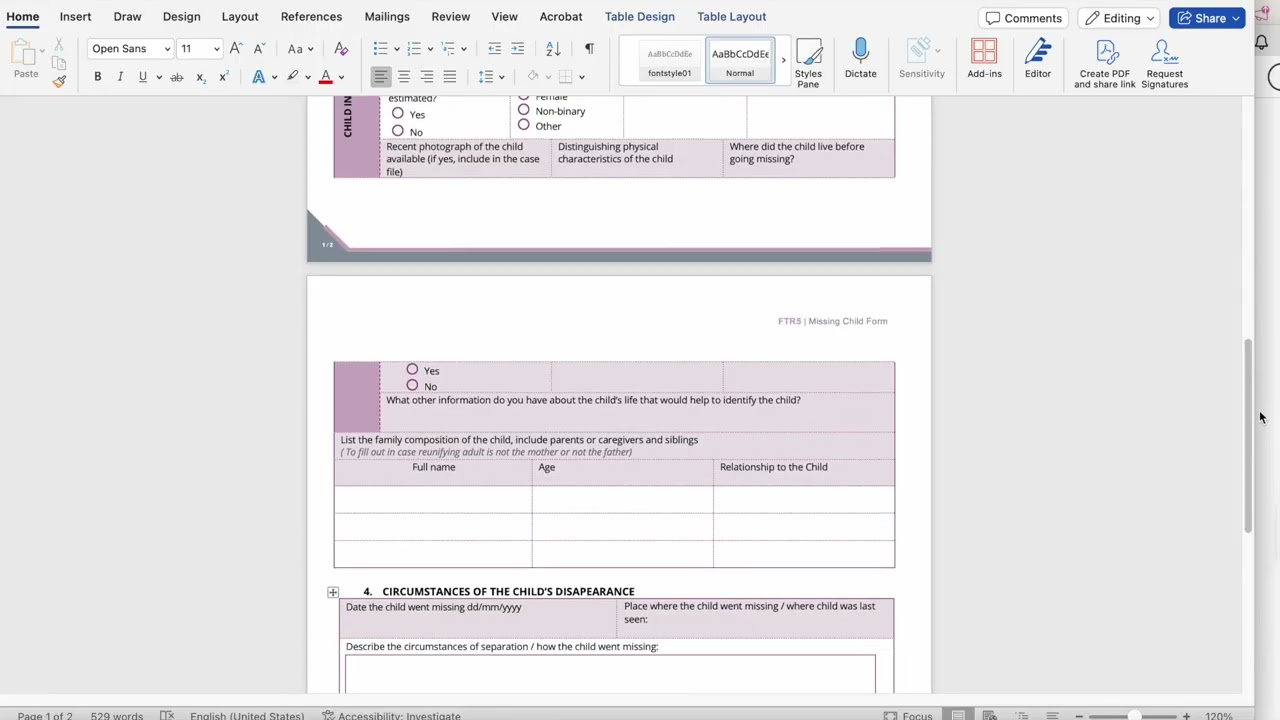The image size is (1280, 720).
Task: Align text right
Action: pyautogui.click(x=427, y=77)
